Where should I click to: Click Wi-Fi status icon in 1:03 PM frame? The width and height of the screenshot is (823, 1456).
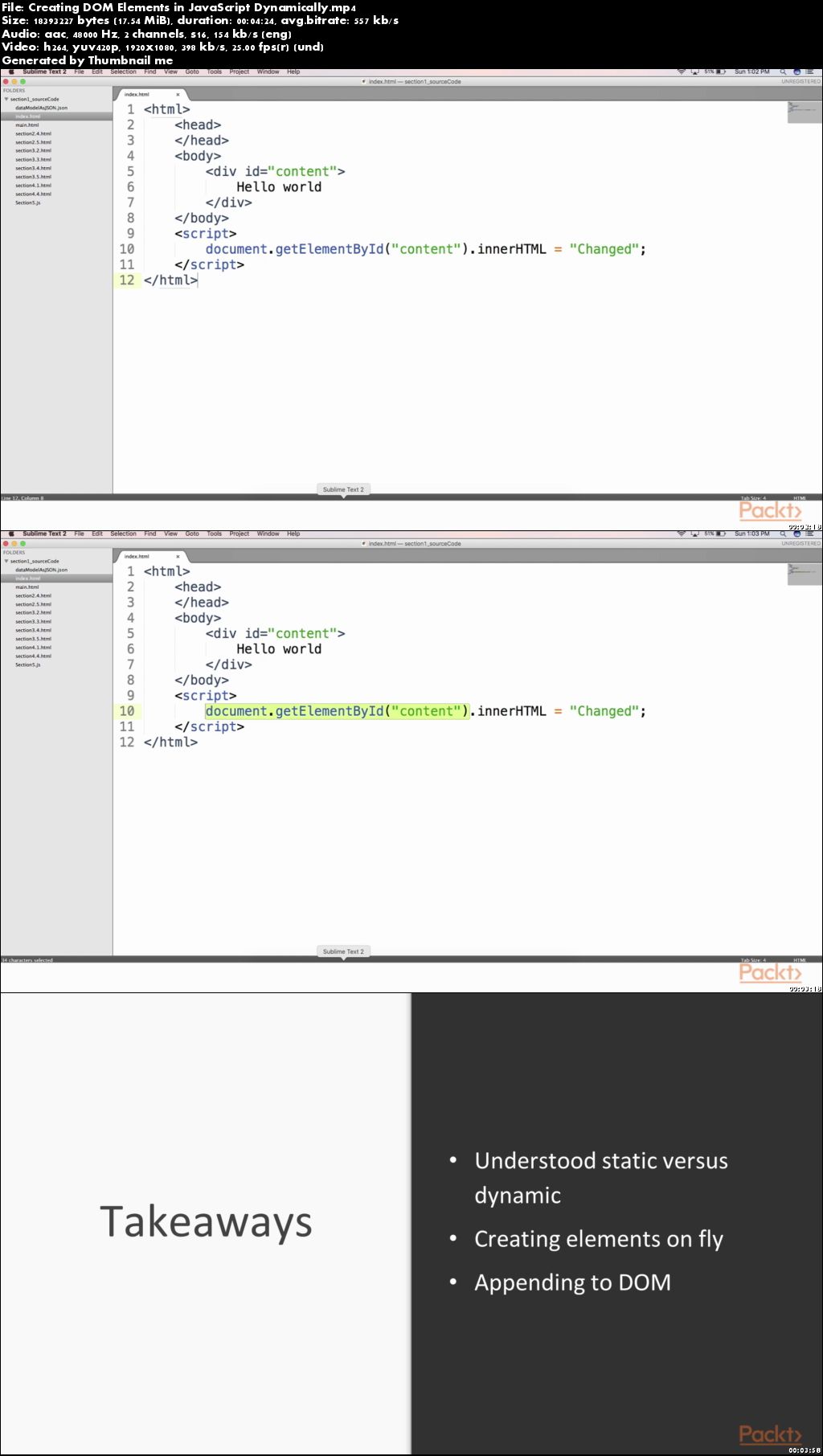[x=682, y=534]
